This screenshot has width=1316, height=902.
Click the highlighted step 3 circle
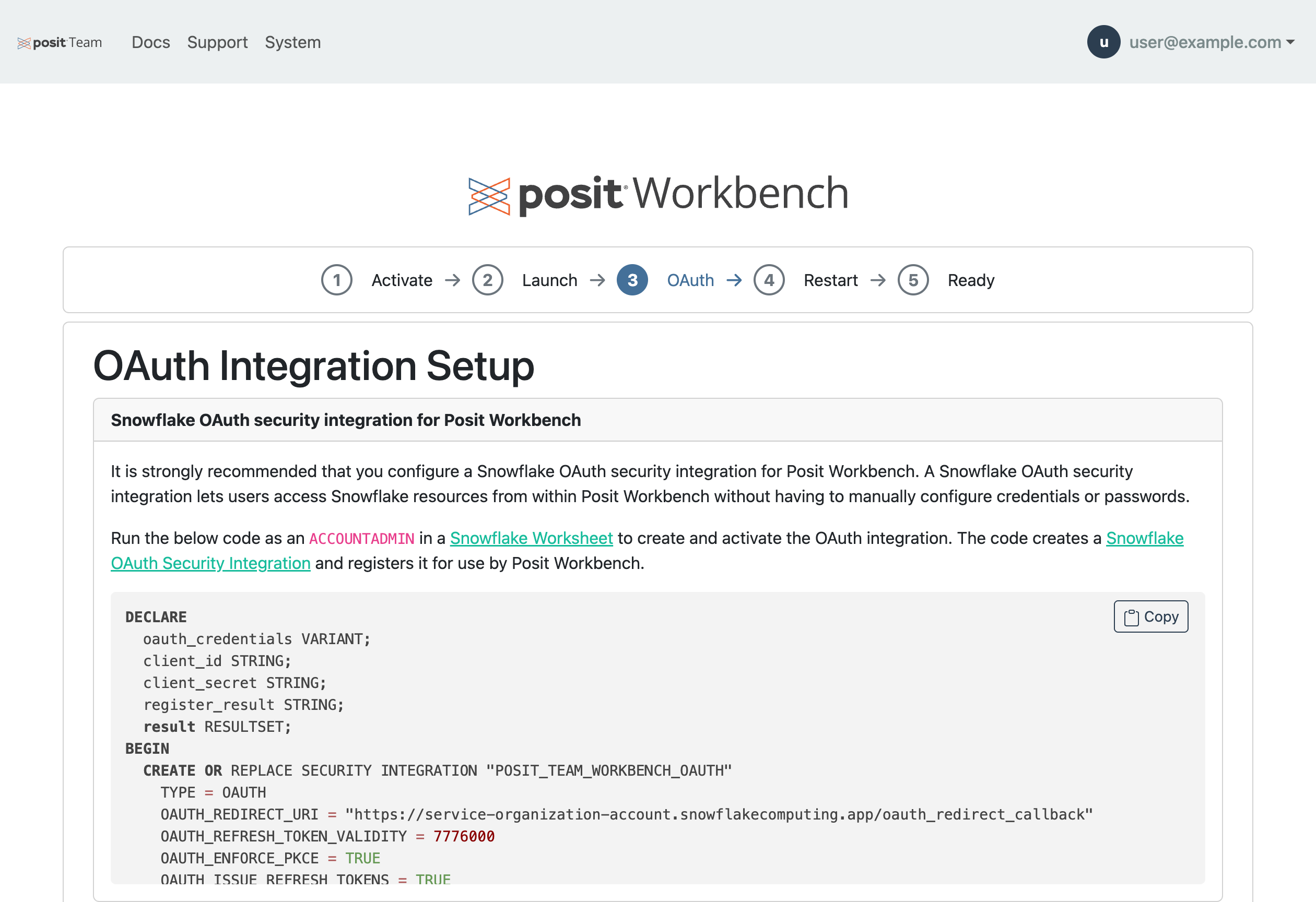pos(632,280)
